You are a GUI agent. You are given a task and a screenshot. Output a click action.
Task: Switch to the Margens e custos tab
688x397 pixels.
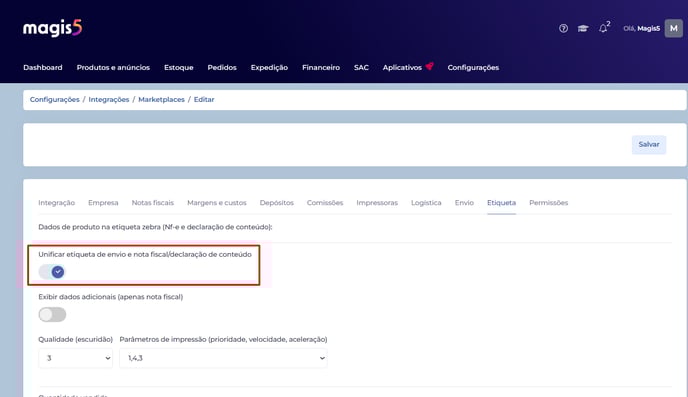click(217, 203)
